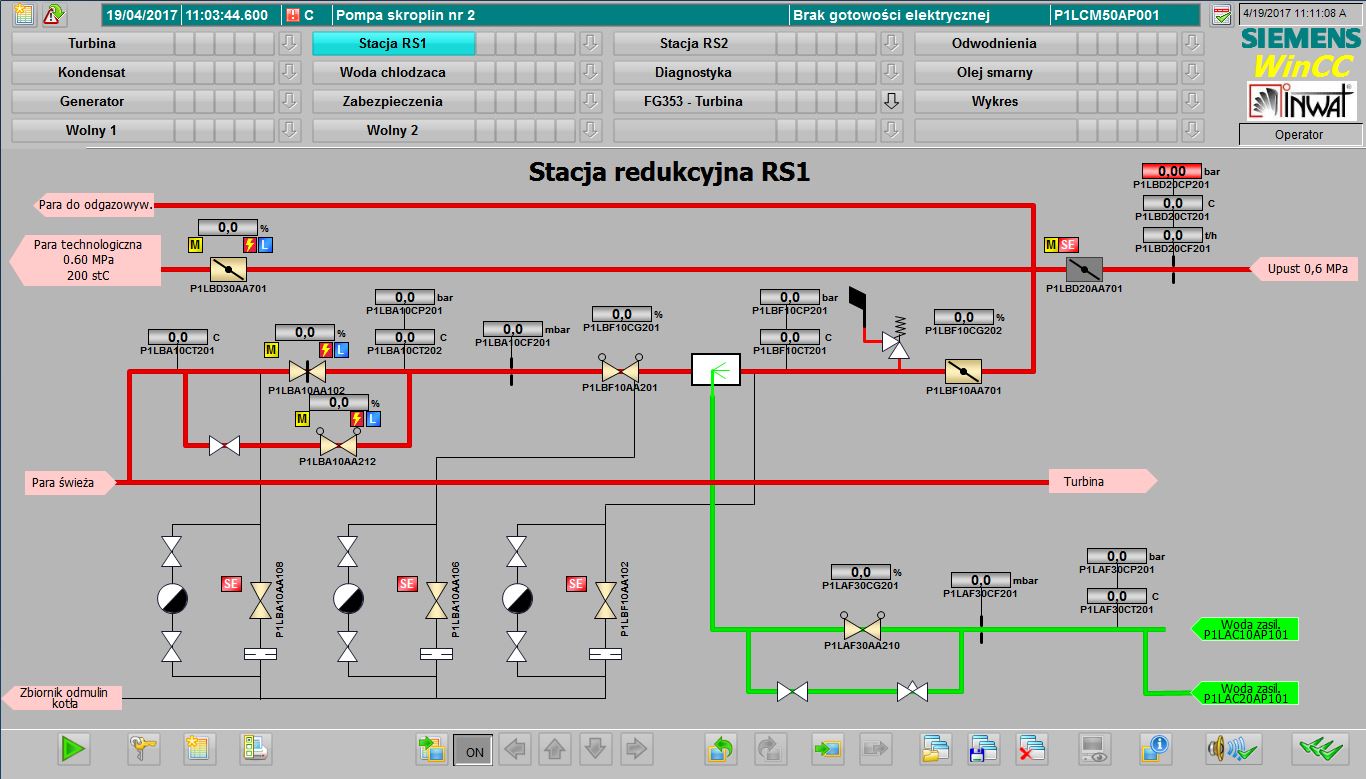Open the alarm warning icon at top-left
This screenshot has height=779, width=1366.
click(x=54, y=15)
